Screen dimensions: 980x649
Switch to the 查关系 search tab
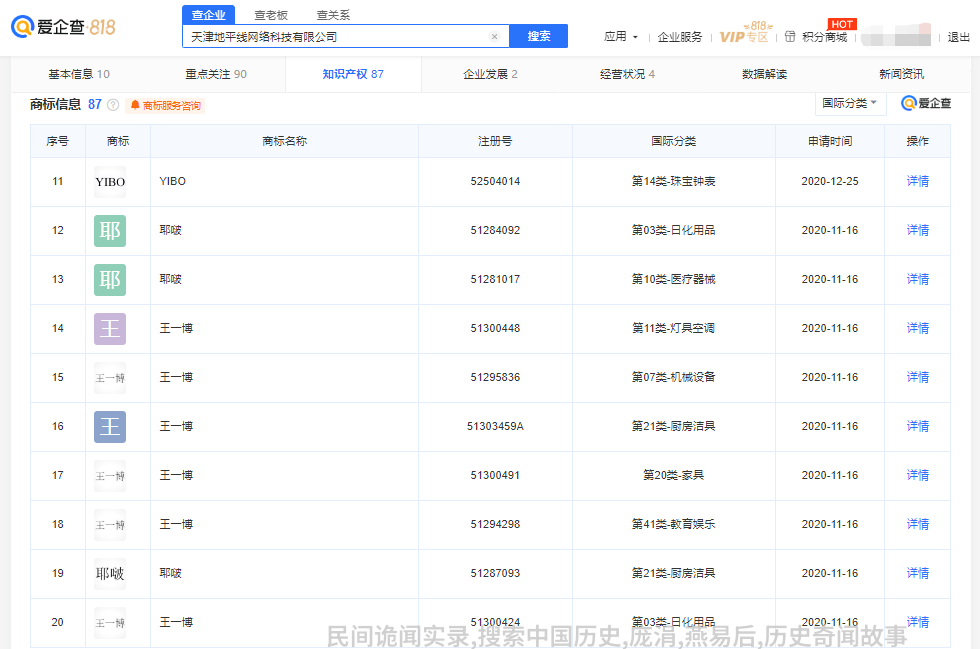(333, 14)
